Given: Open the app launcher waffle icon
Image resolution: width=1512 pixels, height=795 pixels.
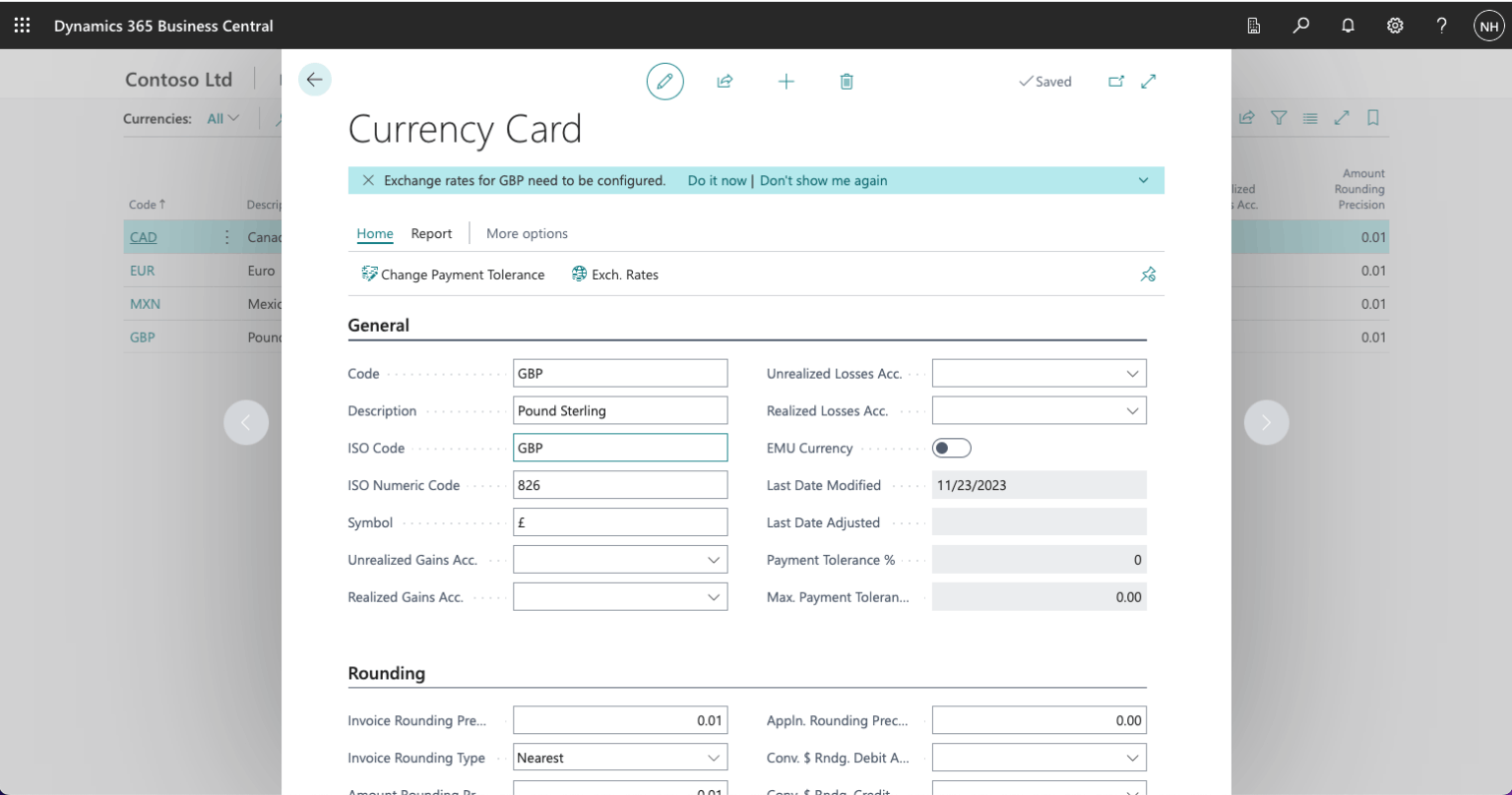Looking at the screenshot, I should coord(22,26).
